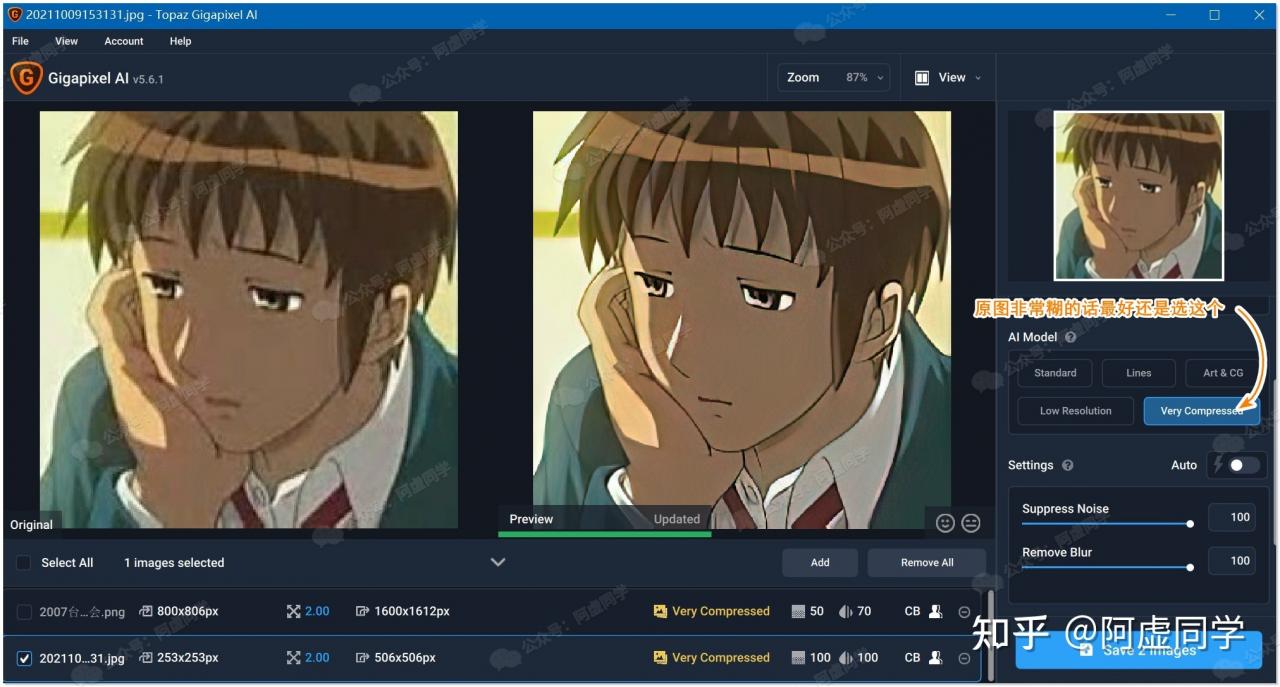Image resolution: width=1280 pixels, height=687 pixels.
Task: Open the View menu in menu bar
Action: (66, 41)
